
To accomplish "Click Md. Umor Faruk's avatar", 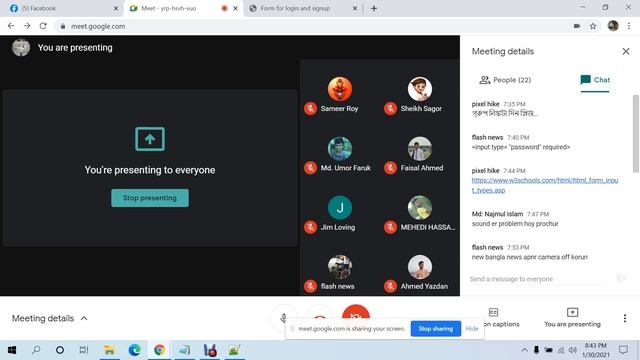I will coord(340,149).
